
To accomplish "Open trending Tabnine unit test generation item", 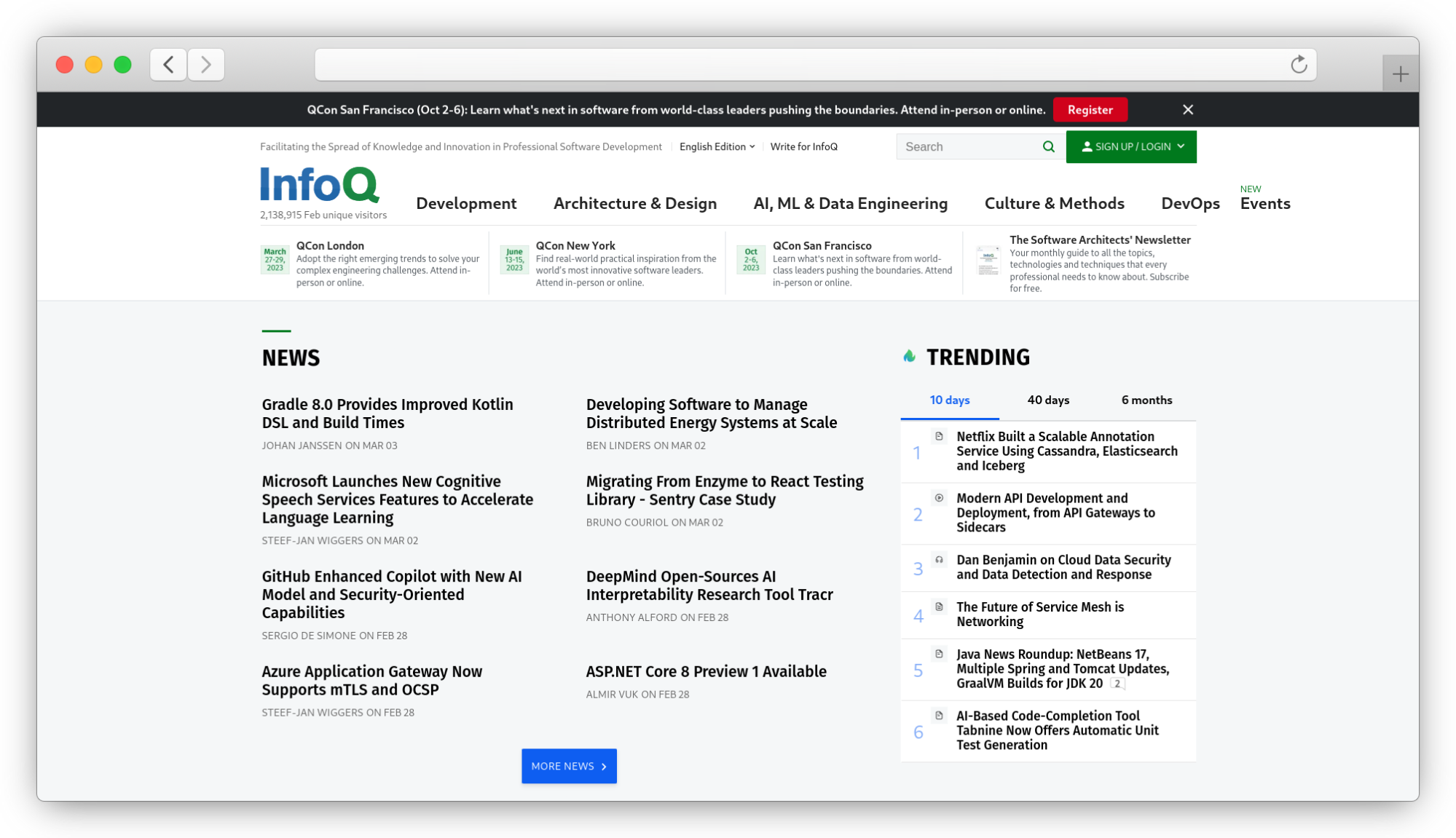I will pos(1057,731).
